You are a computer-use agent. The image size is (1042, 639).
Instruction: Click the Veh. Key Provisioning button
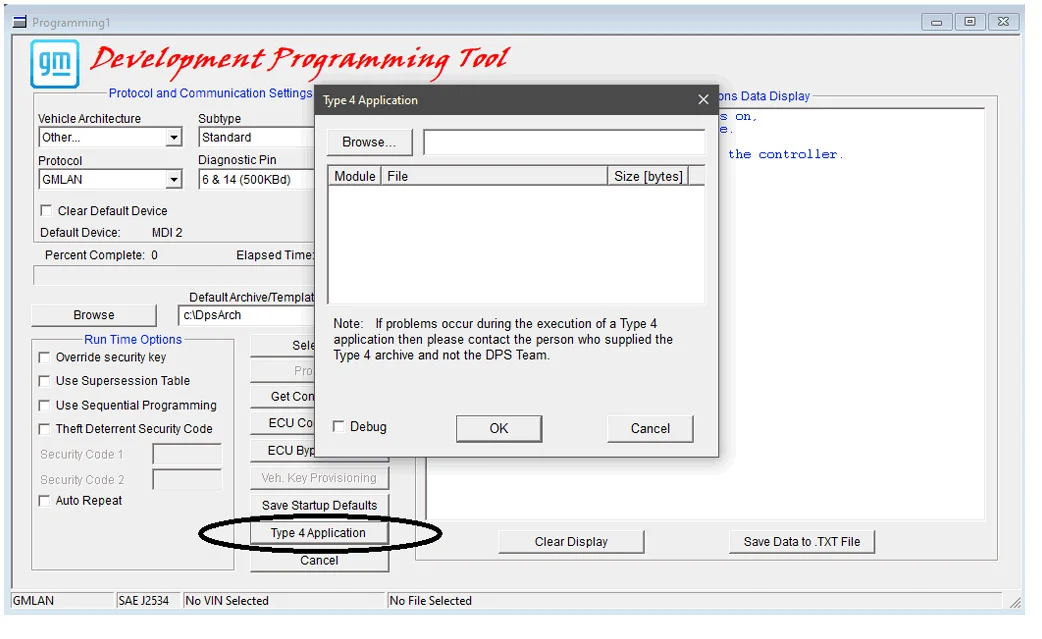[319, 478]
